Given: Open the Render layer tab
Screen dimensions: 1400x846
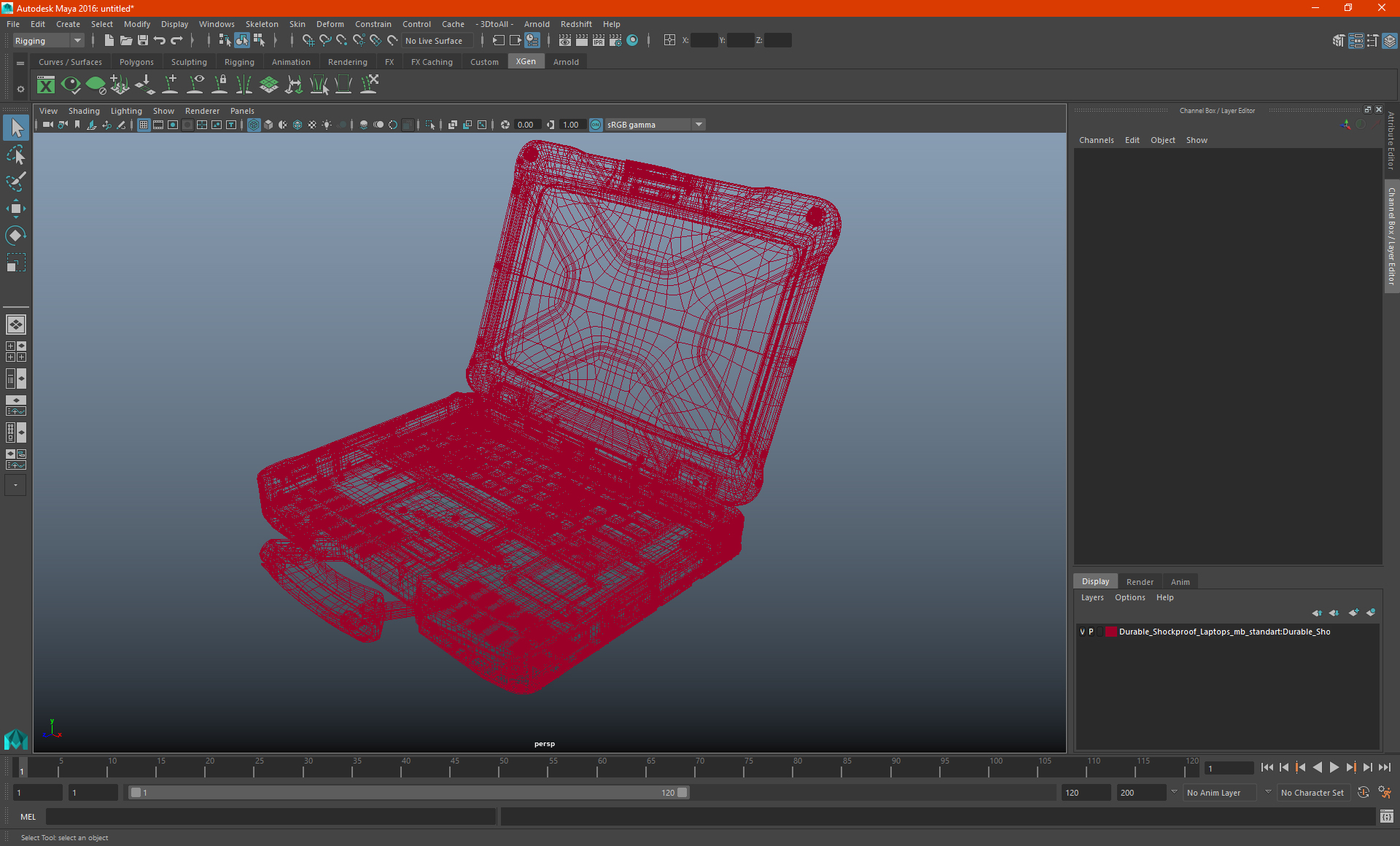Looking at the screenshot, I should (1140, 581).
